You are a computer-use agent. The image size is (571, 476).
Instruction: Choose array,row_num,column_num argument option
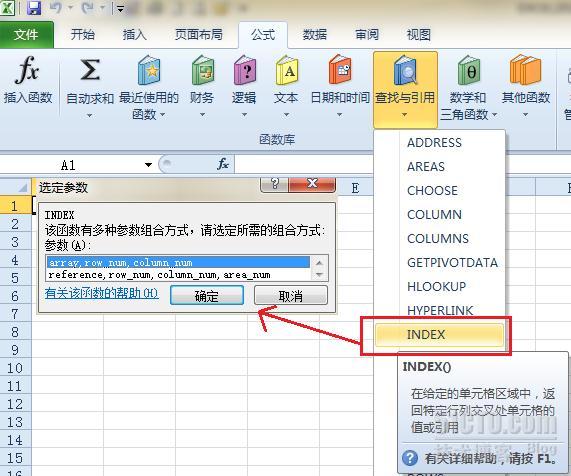(178, 263)
